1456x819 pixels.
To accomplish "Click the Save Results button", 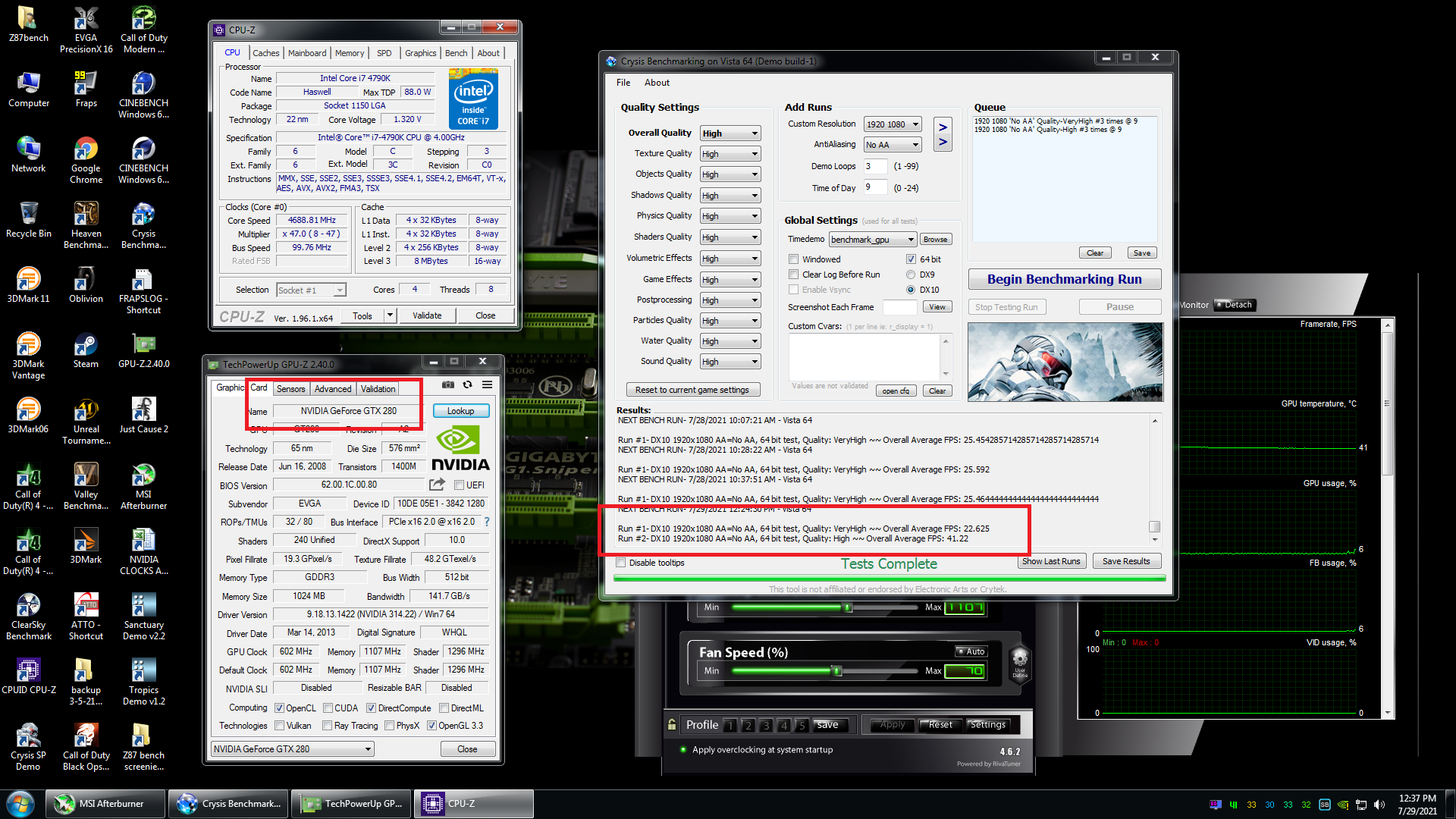I will click(x=1126, y=561).
